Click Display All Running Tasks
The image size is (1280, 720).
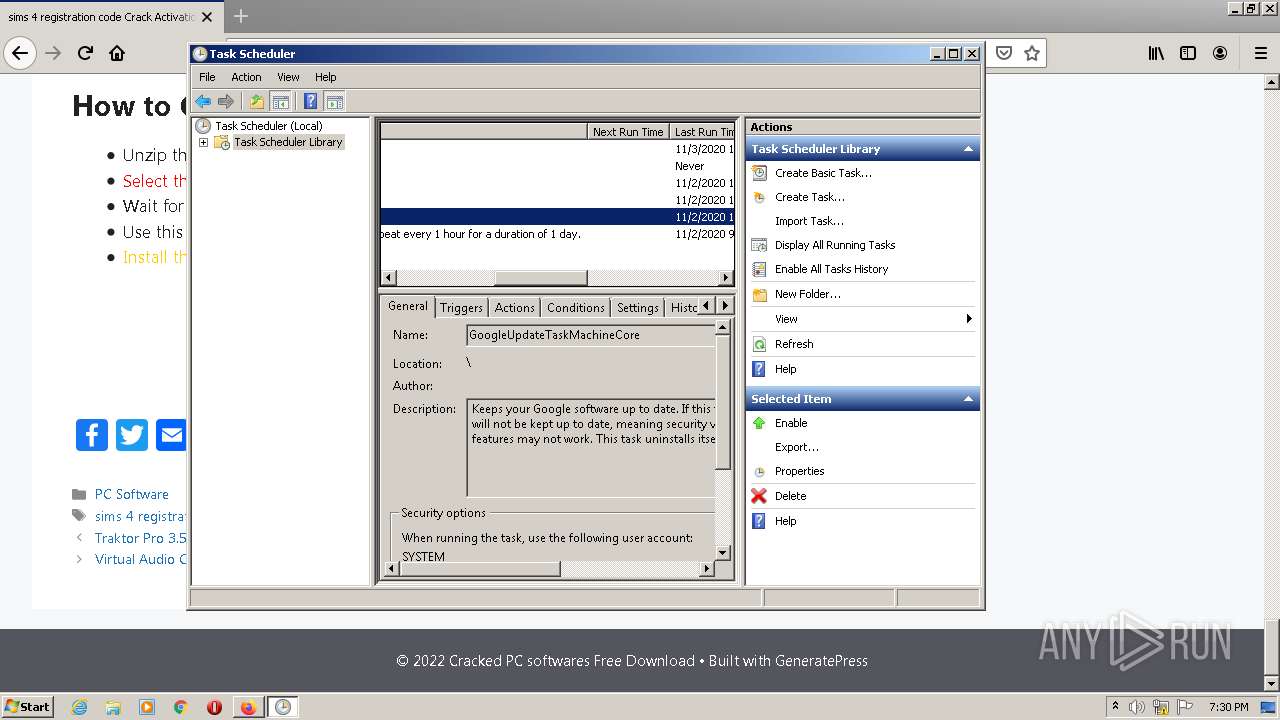pos(835,245)
